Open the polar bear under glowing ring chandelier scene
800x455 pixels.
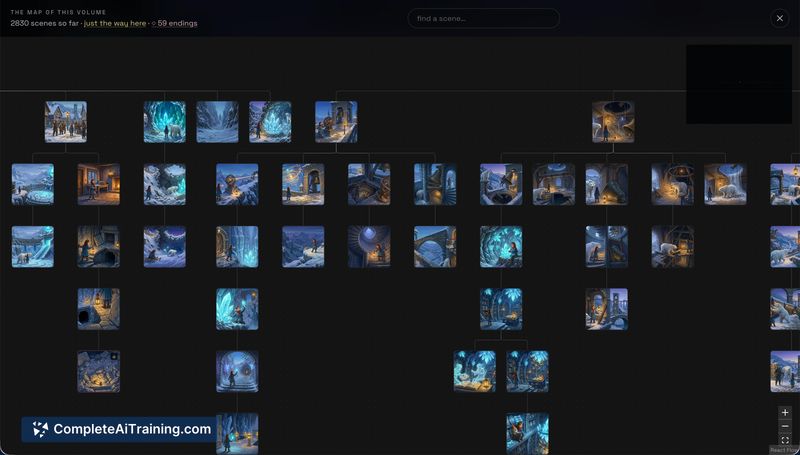pos(672,184)
